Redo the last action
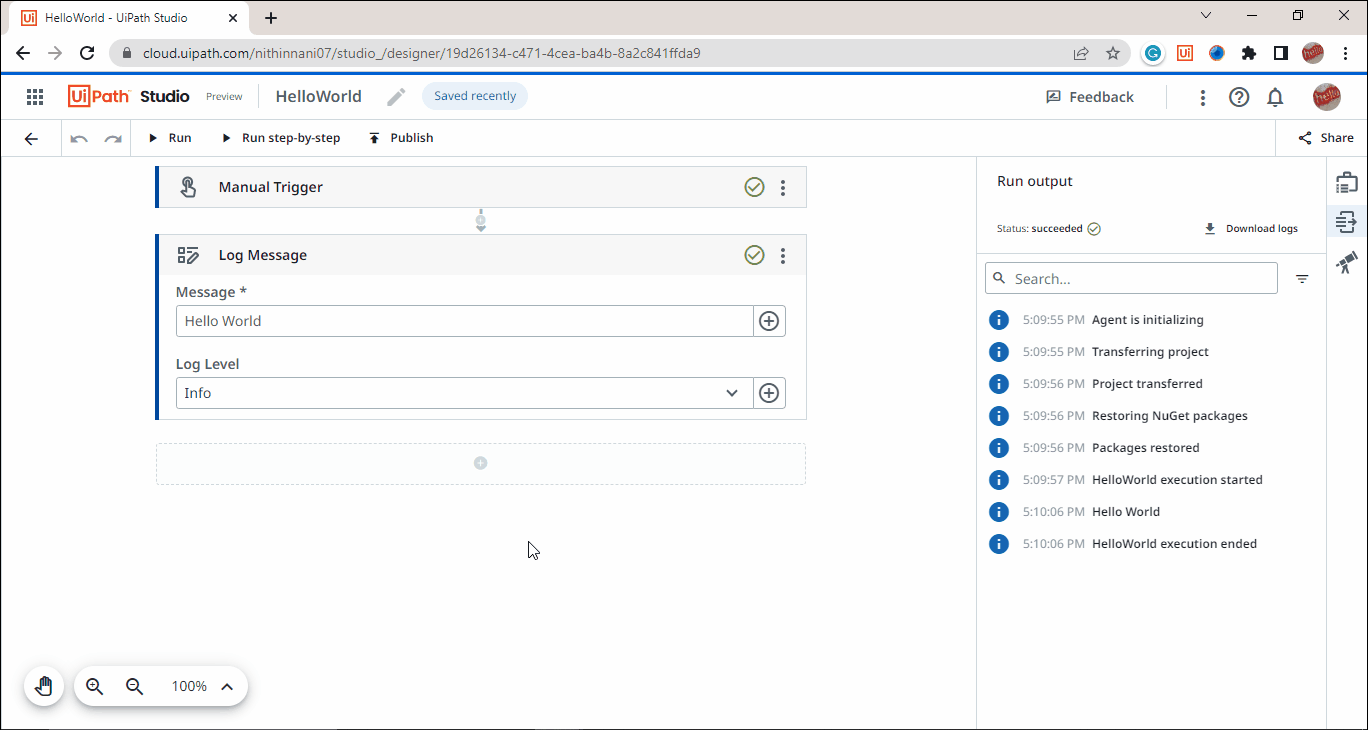The image size is (1368, 730). click(113, 138)
